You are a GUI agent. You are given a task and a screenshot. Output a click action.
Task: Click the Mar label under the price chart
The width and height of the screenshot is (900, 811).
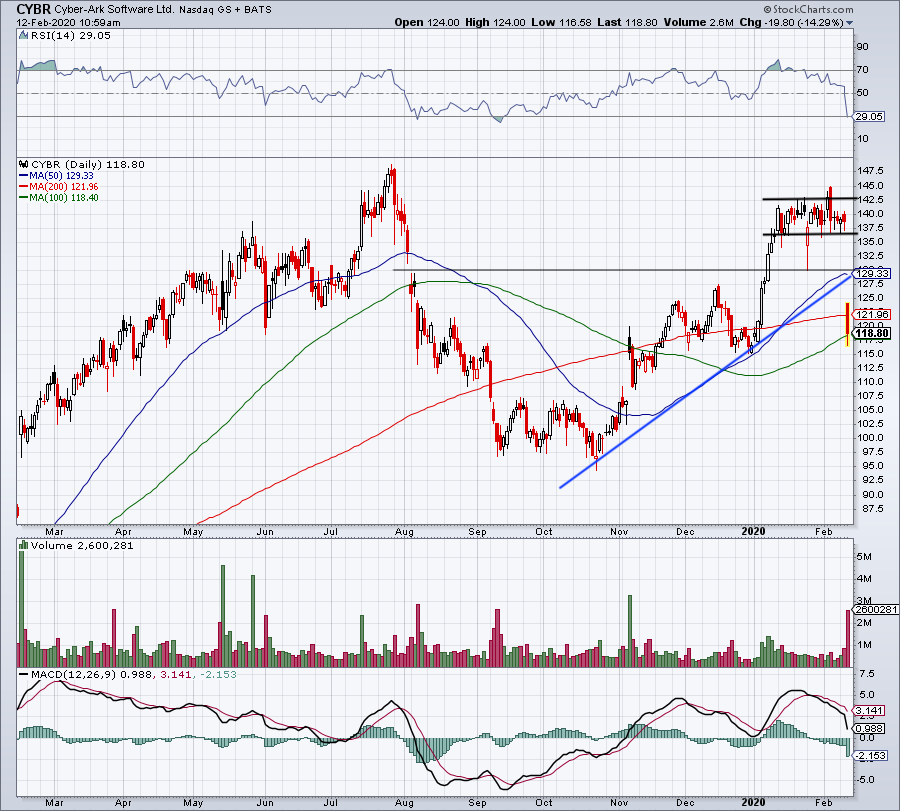pos(54,532)
